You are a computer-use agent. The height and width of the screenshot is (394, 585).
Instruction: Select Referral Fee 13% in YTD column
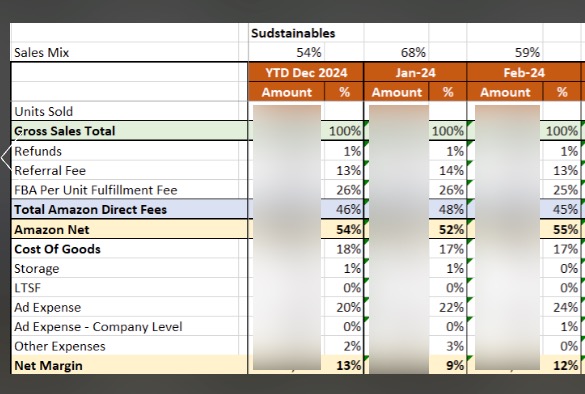[x=348, y=171]
